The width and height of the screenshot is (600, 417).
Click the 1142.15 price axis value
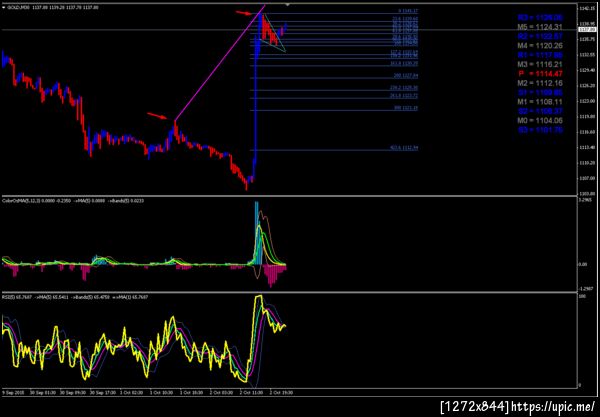point(587,8)
